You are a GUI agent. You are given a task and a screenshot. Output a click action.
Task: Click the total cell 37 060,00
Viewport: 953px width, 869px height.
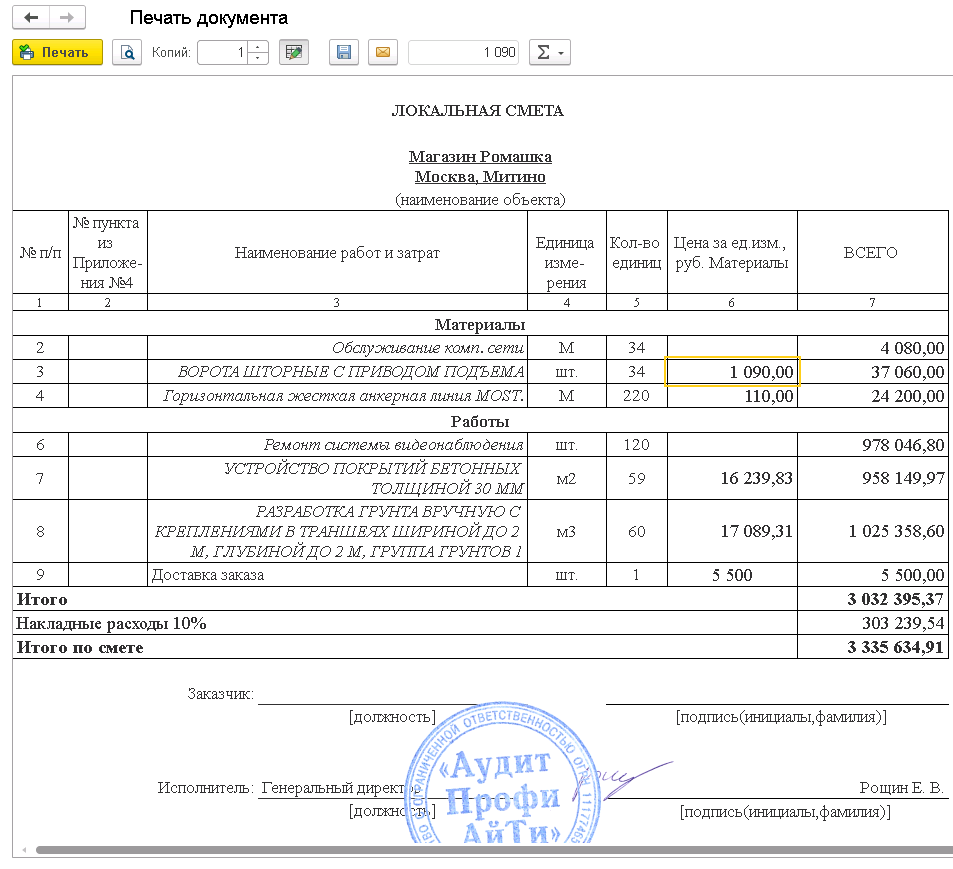(x=873, y=371)
